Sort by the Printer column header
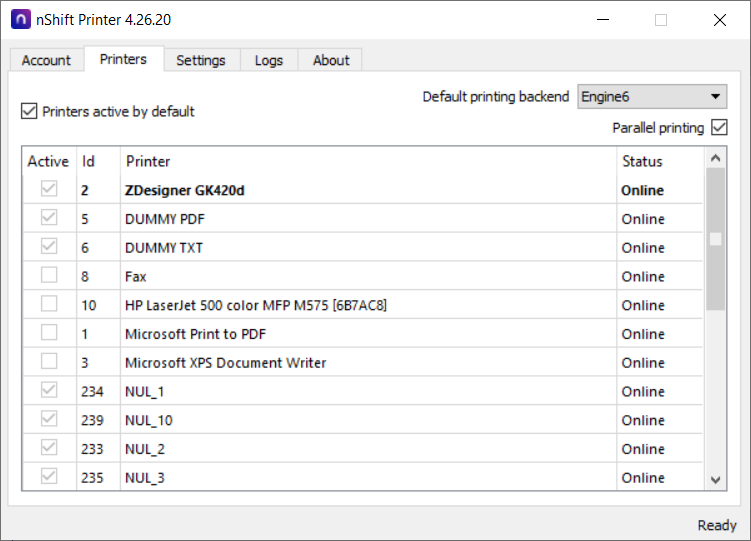Screen dimensions: 751x541 368,161
